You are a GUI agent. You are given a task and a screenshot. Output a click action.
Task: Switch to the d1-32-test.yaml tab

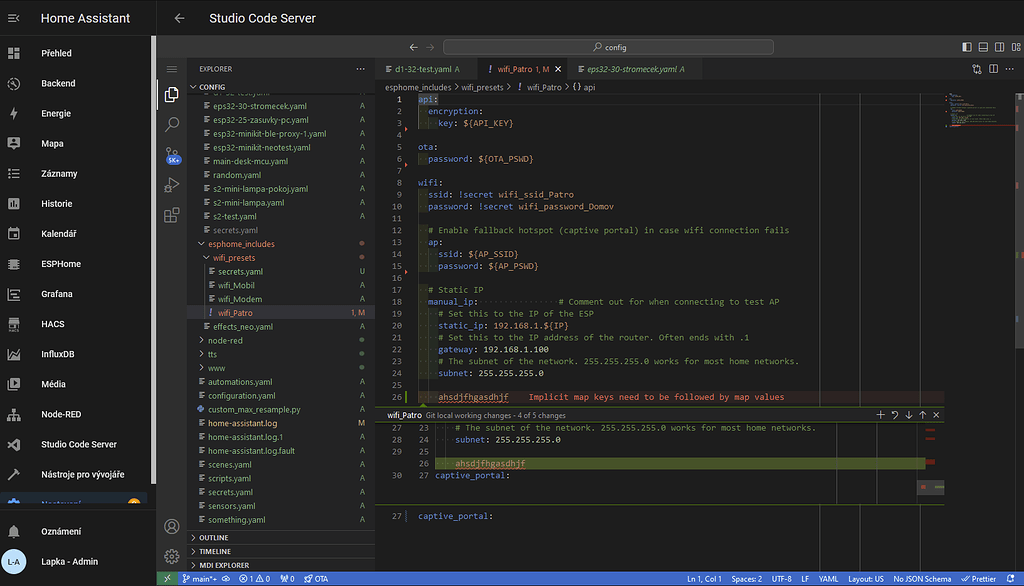coord(423,69)
